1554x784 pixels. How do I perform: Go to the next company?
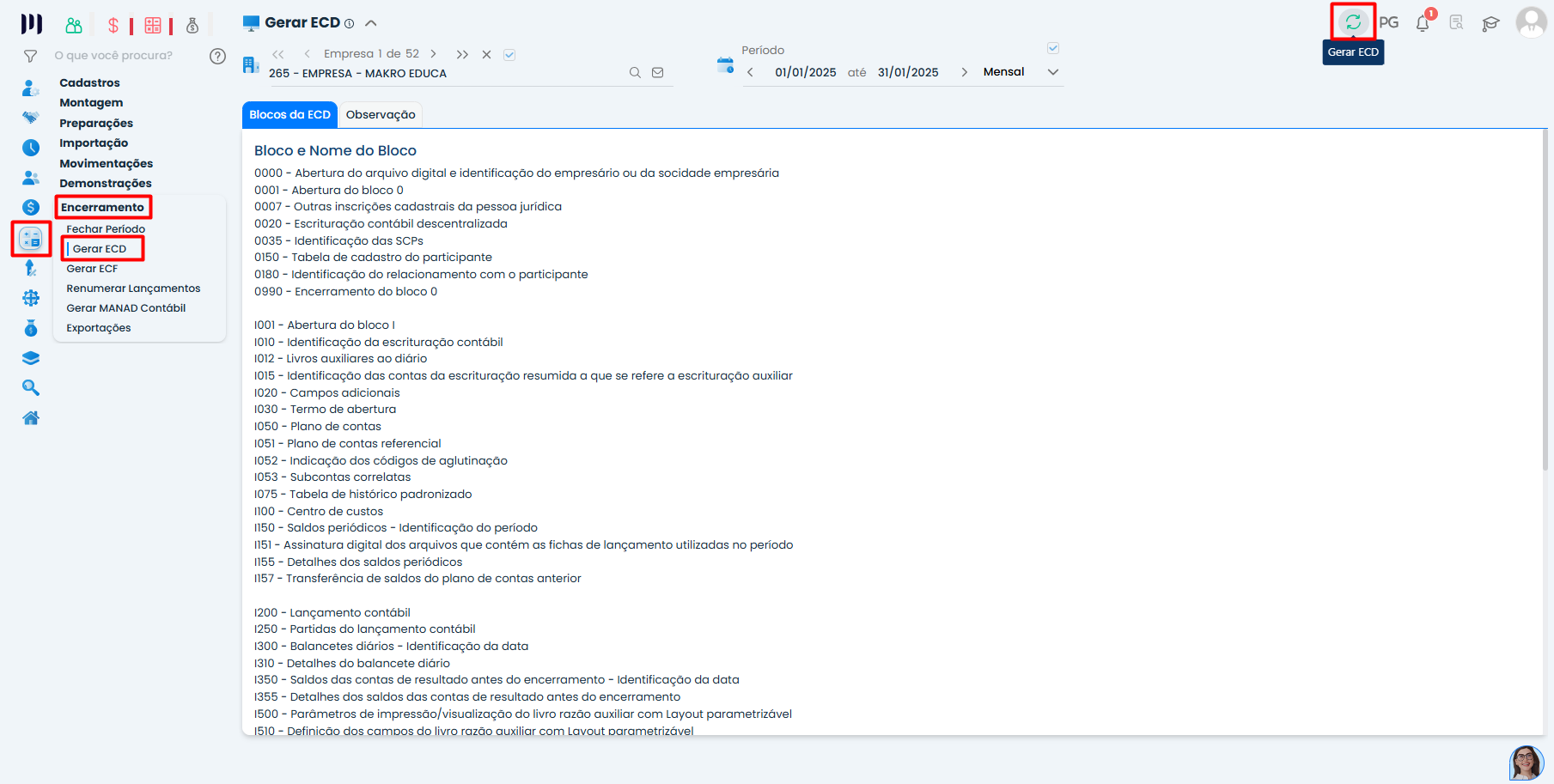(x=434, y=54)
